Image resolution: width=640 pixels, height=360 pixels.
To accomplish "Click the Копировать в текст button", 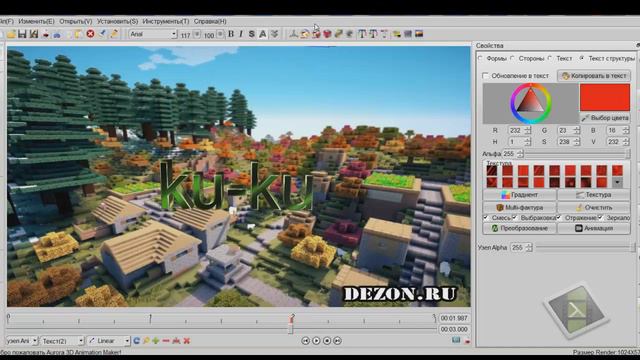I will pos(594,76).
